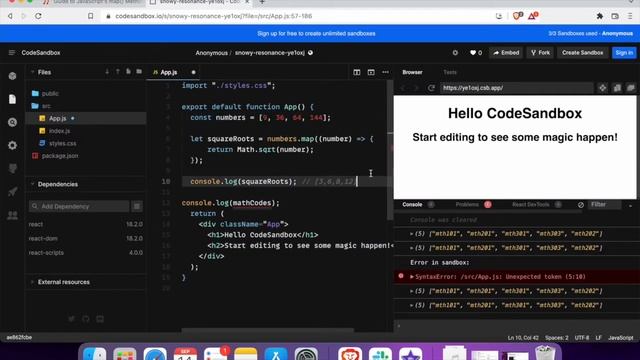Open the file explorer sidebar icon
The height and width of the screenshot is (360, 640).
pyautogui.click(x=12, y=99)
